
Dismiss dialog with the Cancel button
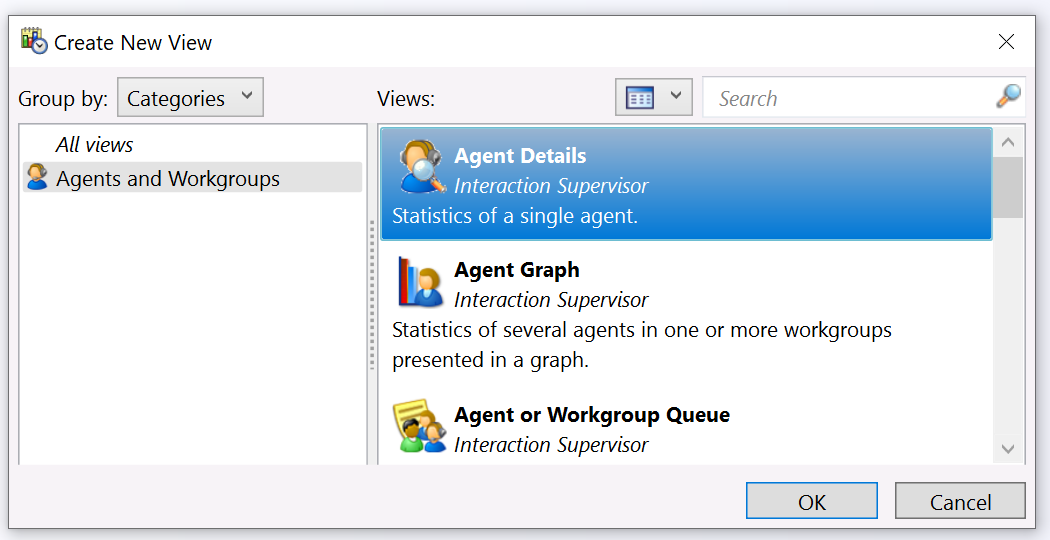[960, 500]
